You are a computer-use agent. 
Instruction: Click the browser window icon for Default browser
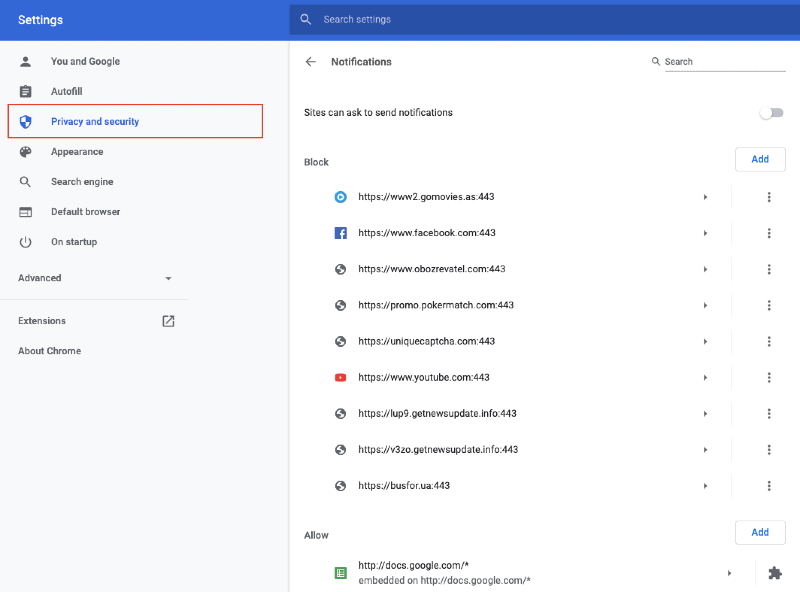click(26, 212)
